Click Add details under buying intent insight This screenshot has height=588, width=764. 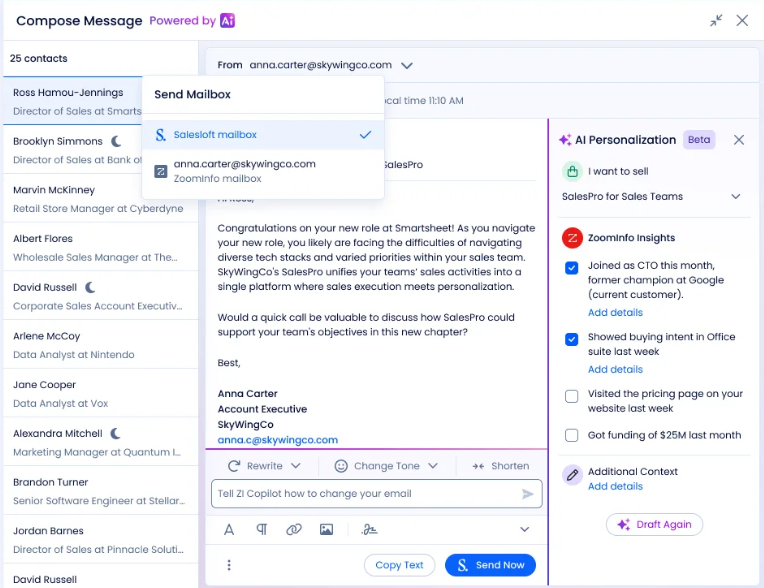pos(615,370)
